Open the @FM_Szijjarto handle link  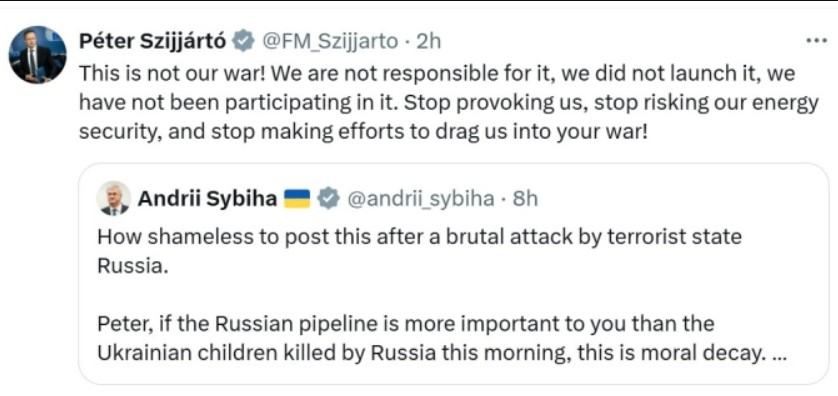tap(329, 41)
